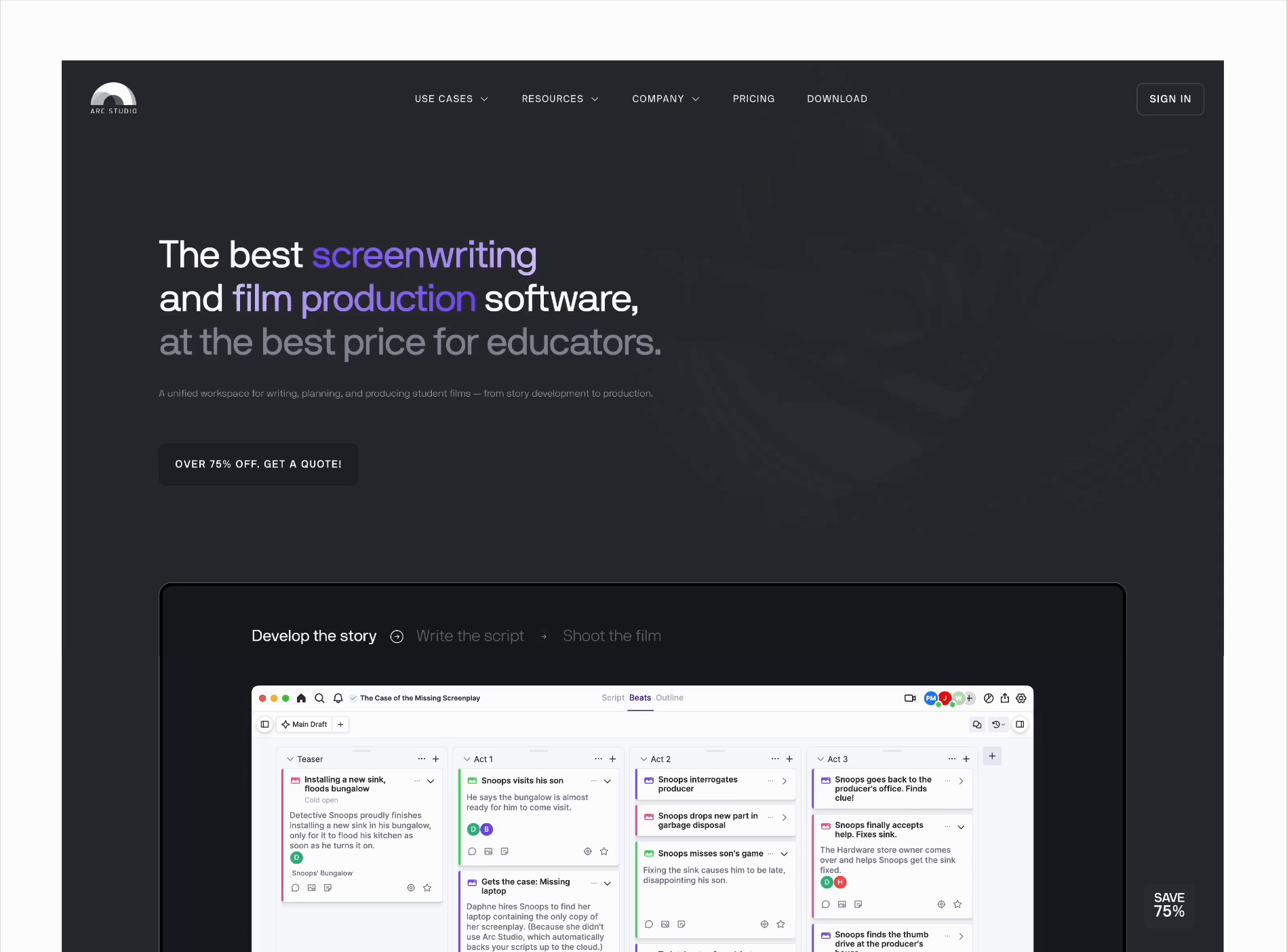This screenshot has height=952, width=1287.
Task: Add a beat to Act 1 column
Action: point(612,759)
